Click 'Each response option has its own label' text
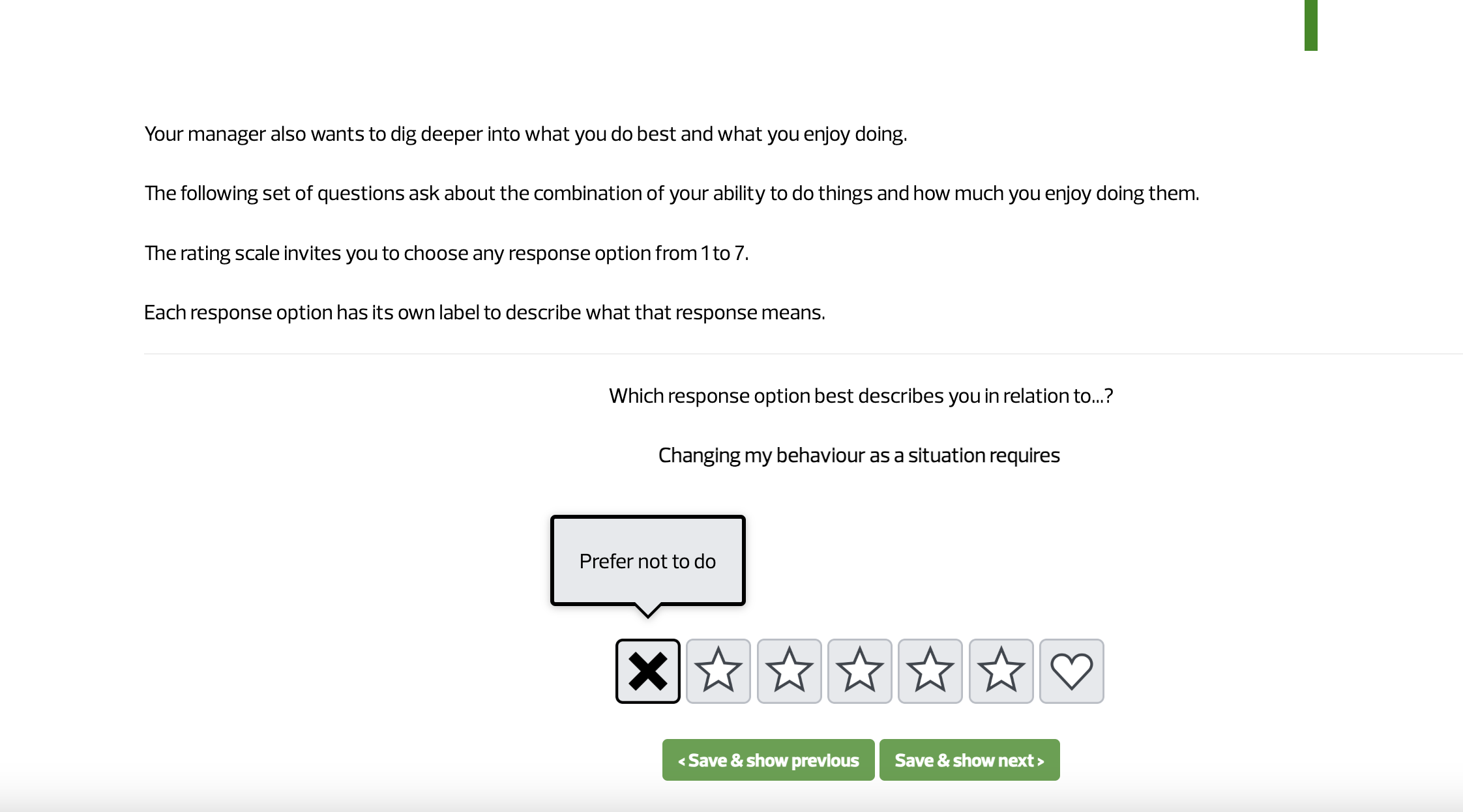Screen dimensions: 1463x812 (484, 312)
